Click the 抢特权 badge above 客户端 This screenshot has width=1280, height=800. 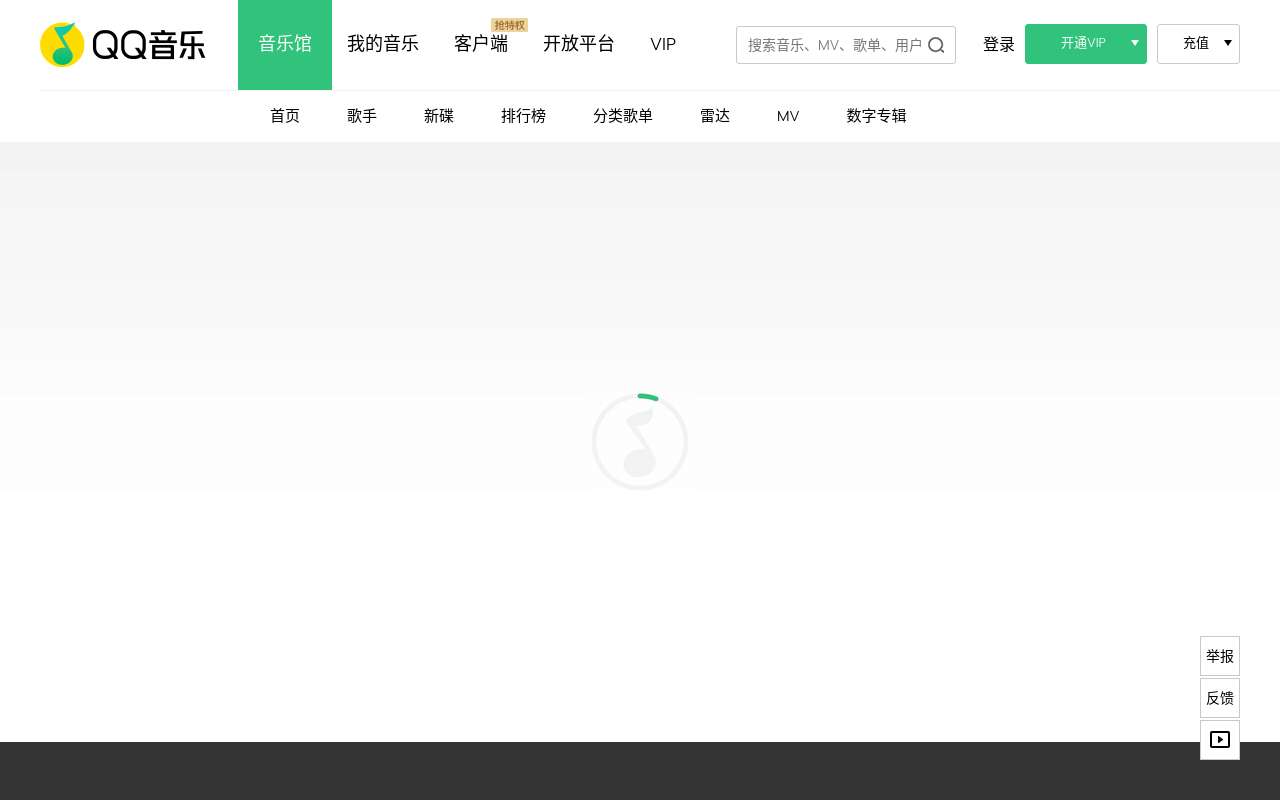[x=509, y=25]
